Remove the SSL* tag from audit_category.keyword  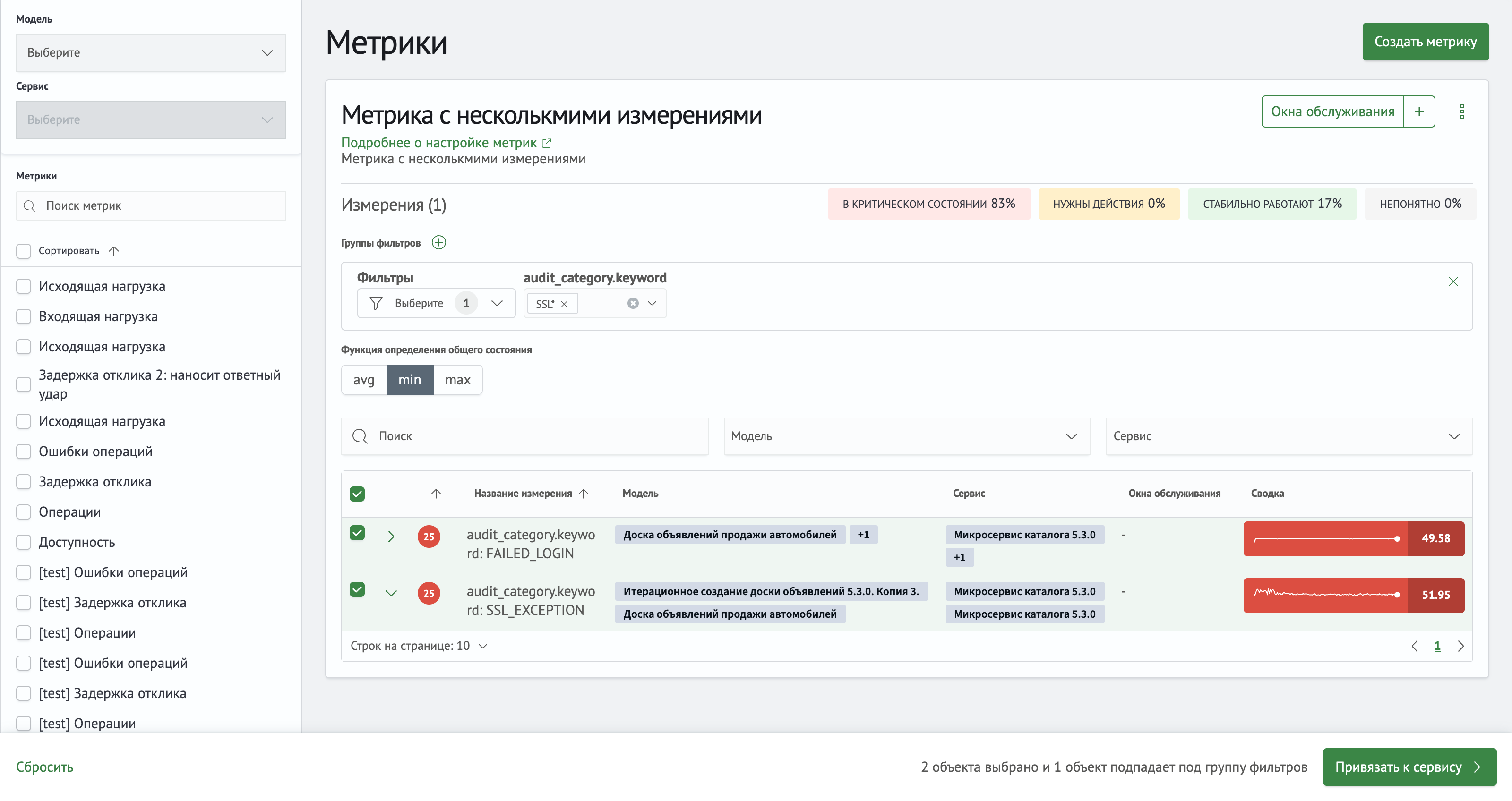[564, 304]
